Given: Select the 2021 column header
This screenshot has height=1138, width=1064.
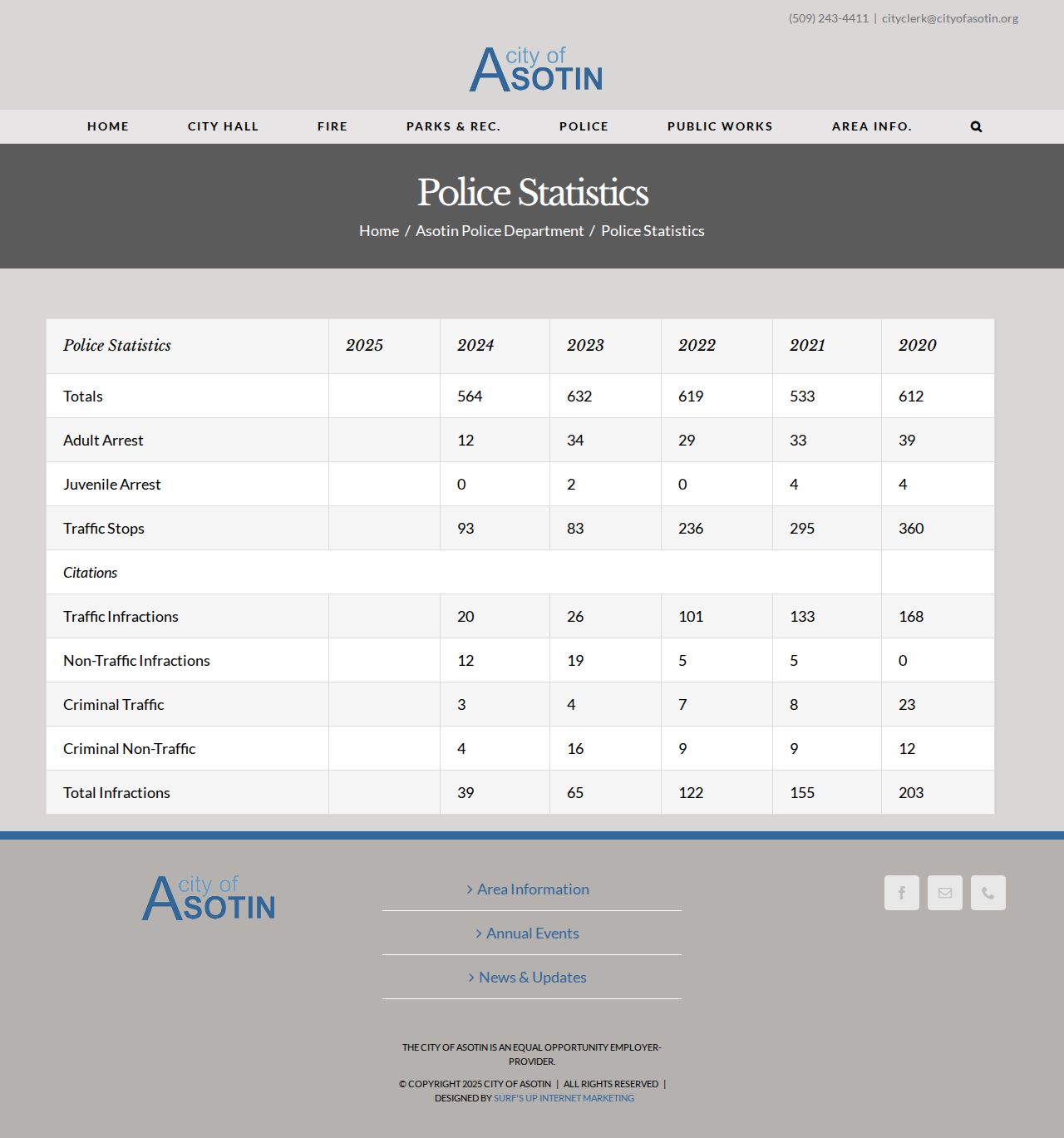Looking at the screenshot, I should point(807,346).
